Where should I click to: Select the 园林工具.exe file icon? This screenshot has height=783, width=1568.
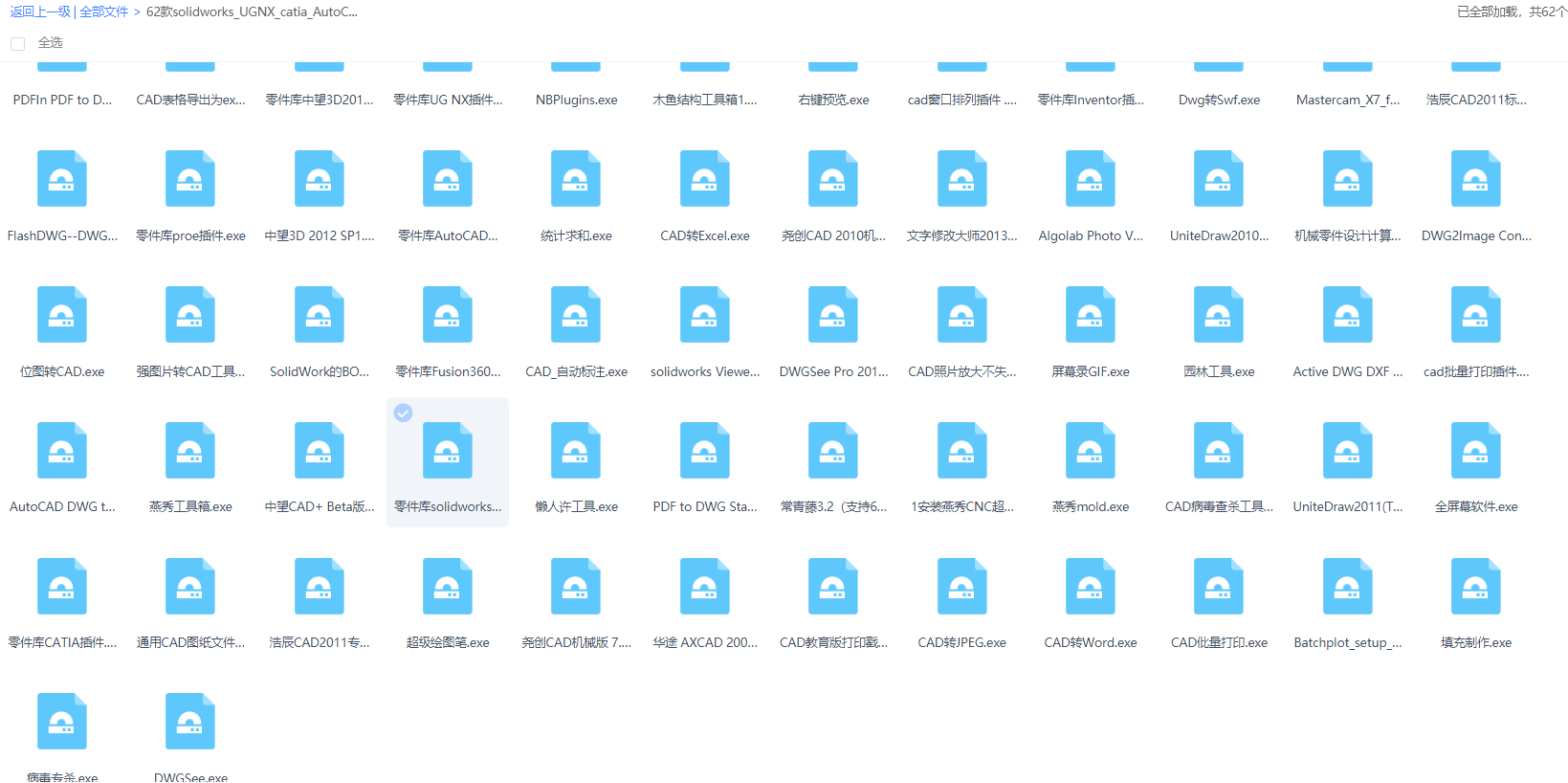tap(1219, 314)
